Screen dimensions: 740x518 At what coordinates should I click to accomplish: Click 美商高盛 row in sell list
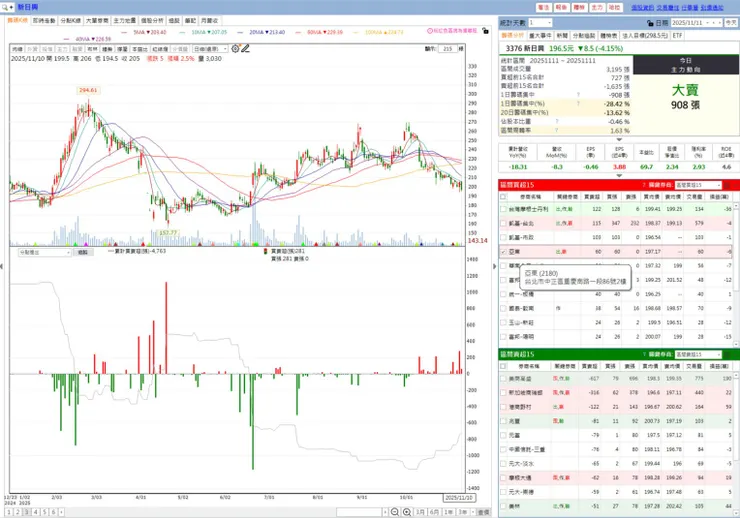pos(616,378)
